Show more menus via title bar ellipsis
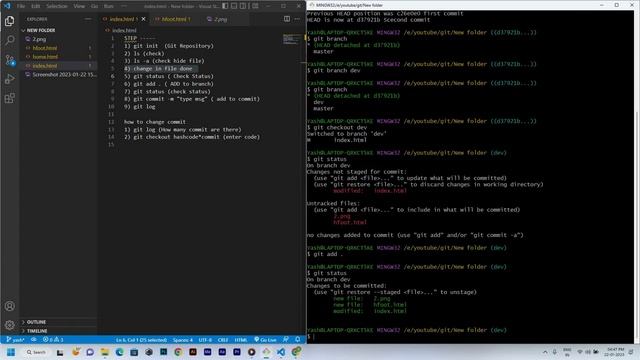The height and width of the screenshot is (360, 640). coord(124,6)
